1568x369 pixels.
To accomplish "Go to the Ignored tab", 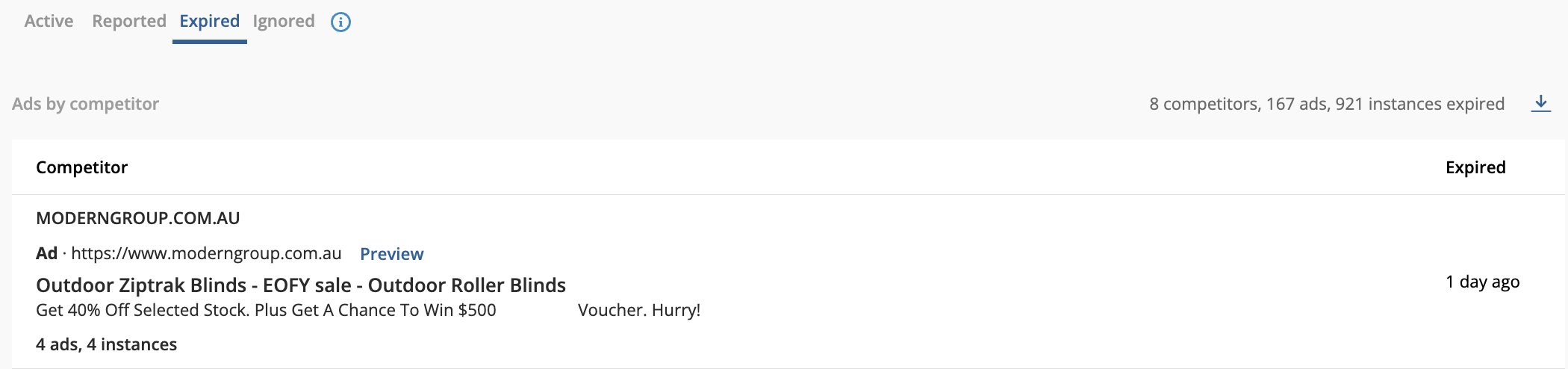I will (284, 21).
